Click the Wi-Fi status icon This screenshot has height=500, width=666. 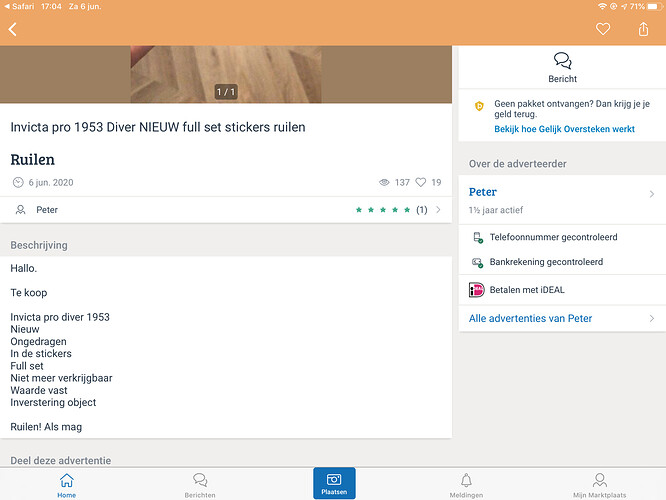point(602,6)
